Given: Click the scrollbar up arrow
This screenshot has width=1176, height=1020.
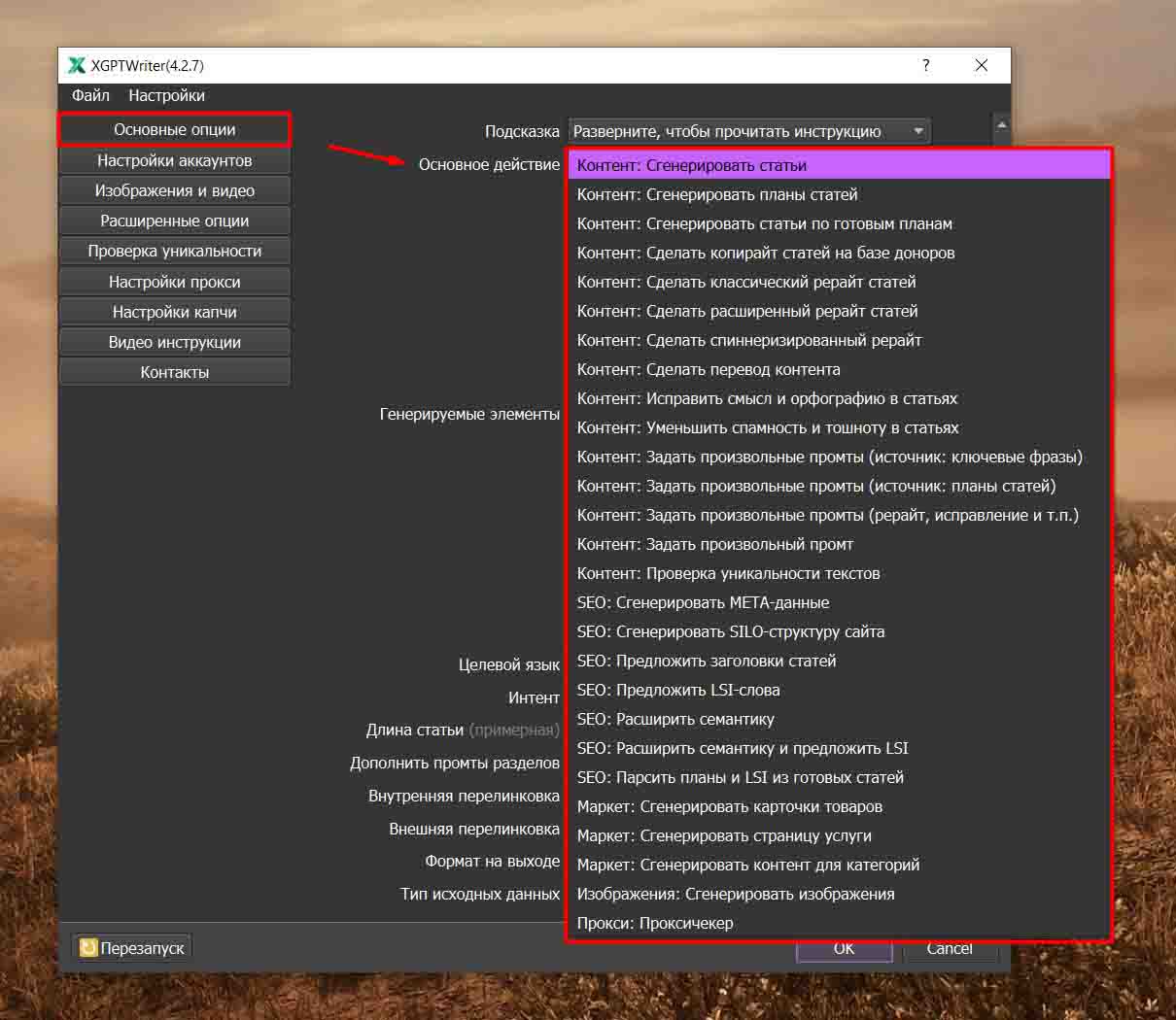Looking at the screenshot, I should (1001, 125).
